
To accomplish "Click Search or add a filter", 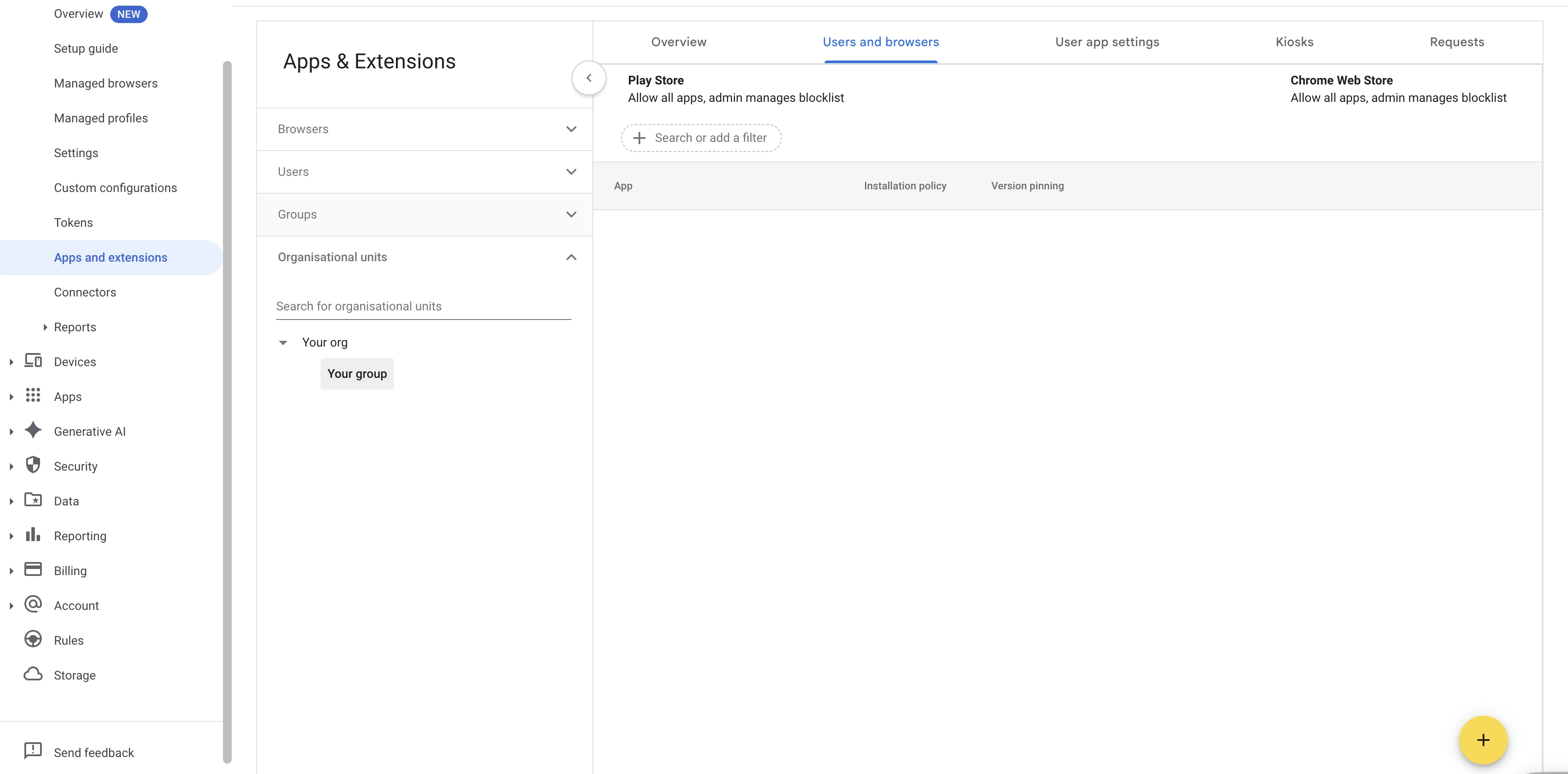I will [x=701, y=138].
